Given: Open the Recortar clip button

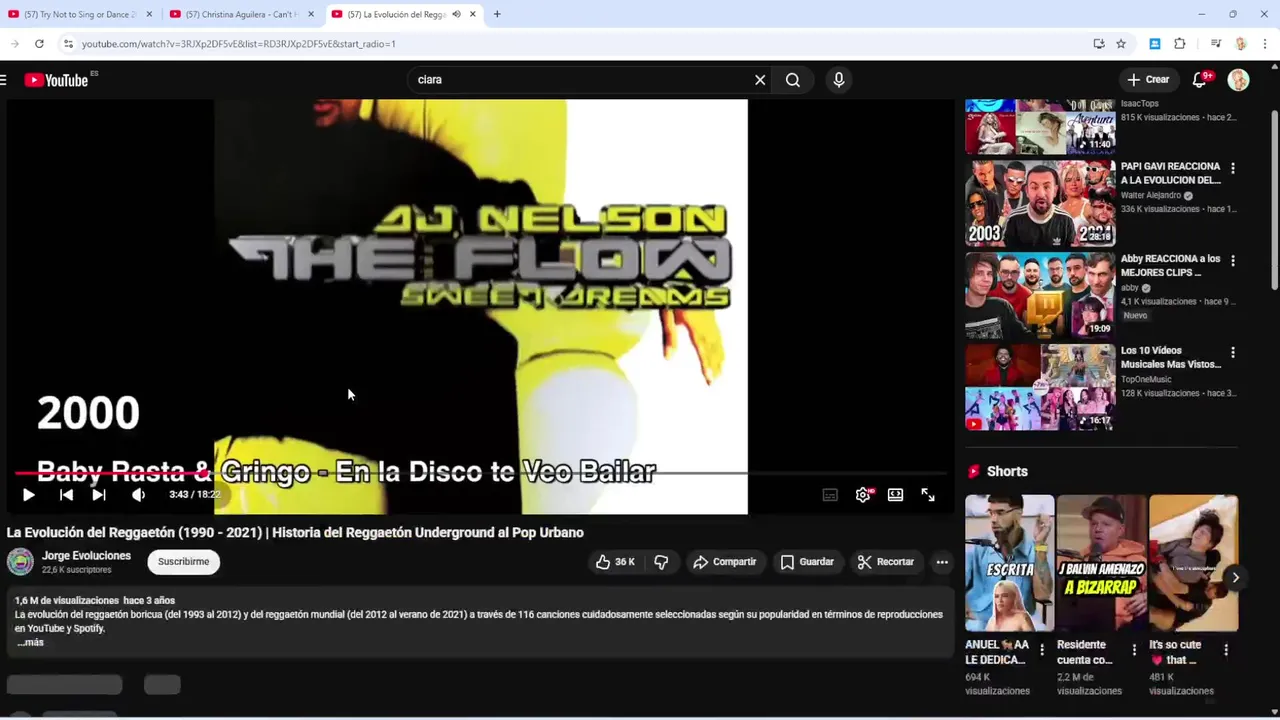Looking at the screenshot, I should 886,562.
